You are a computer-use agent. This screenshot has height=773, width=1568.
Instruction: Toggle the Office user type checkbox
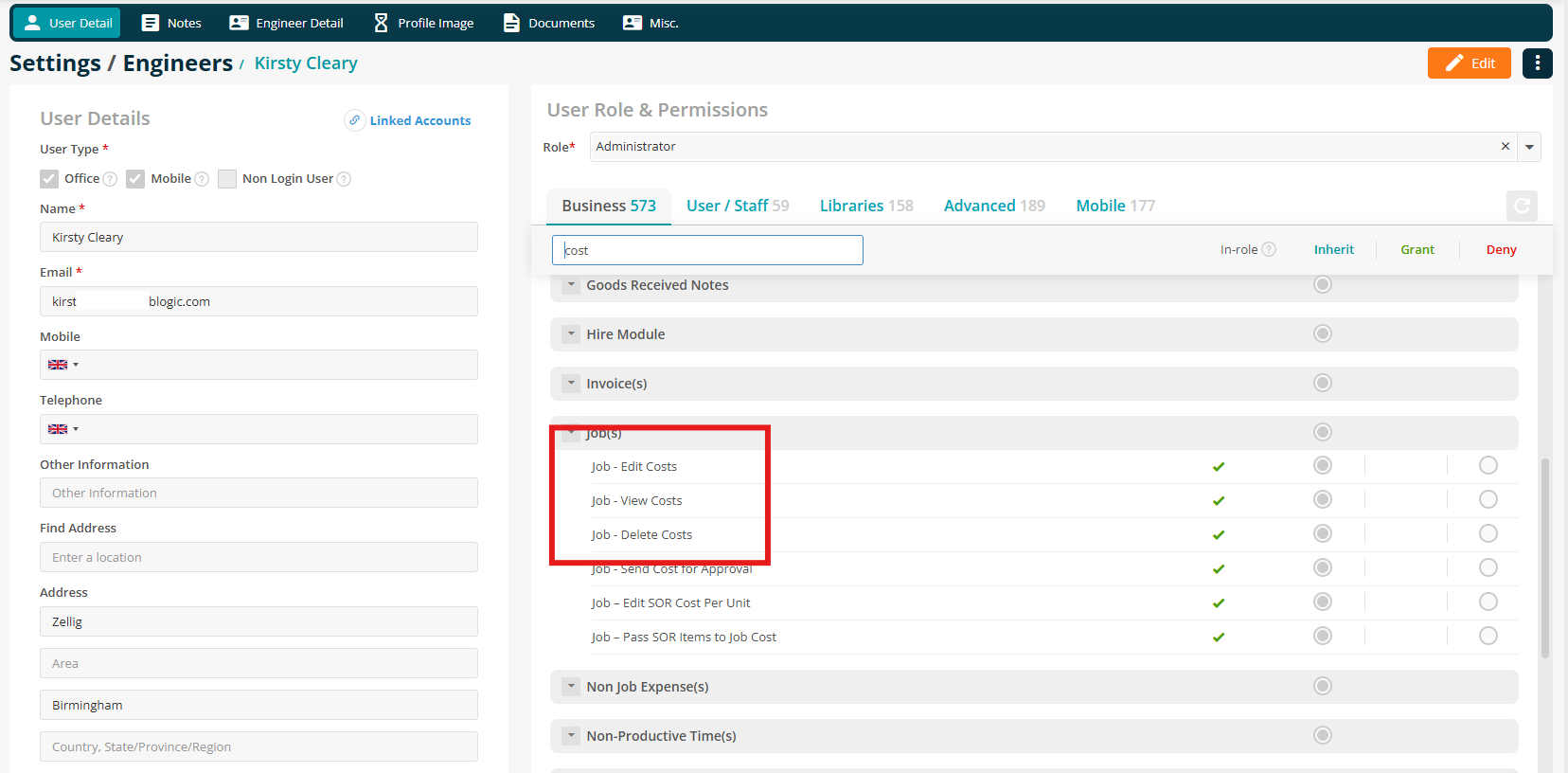pos(49,179)
